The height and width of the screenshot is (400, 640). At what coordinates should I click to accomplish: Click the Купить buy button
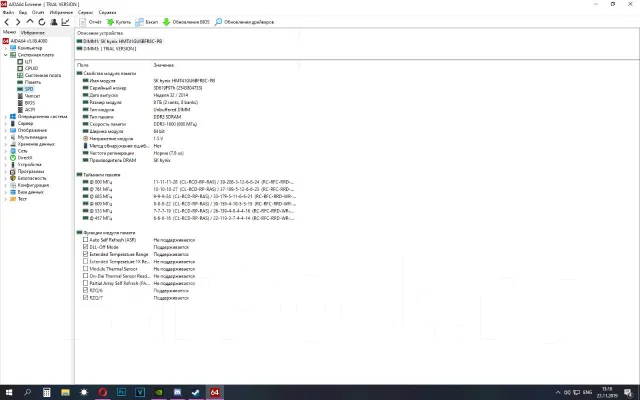(x=119, y=22)
